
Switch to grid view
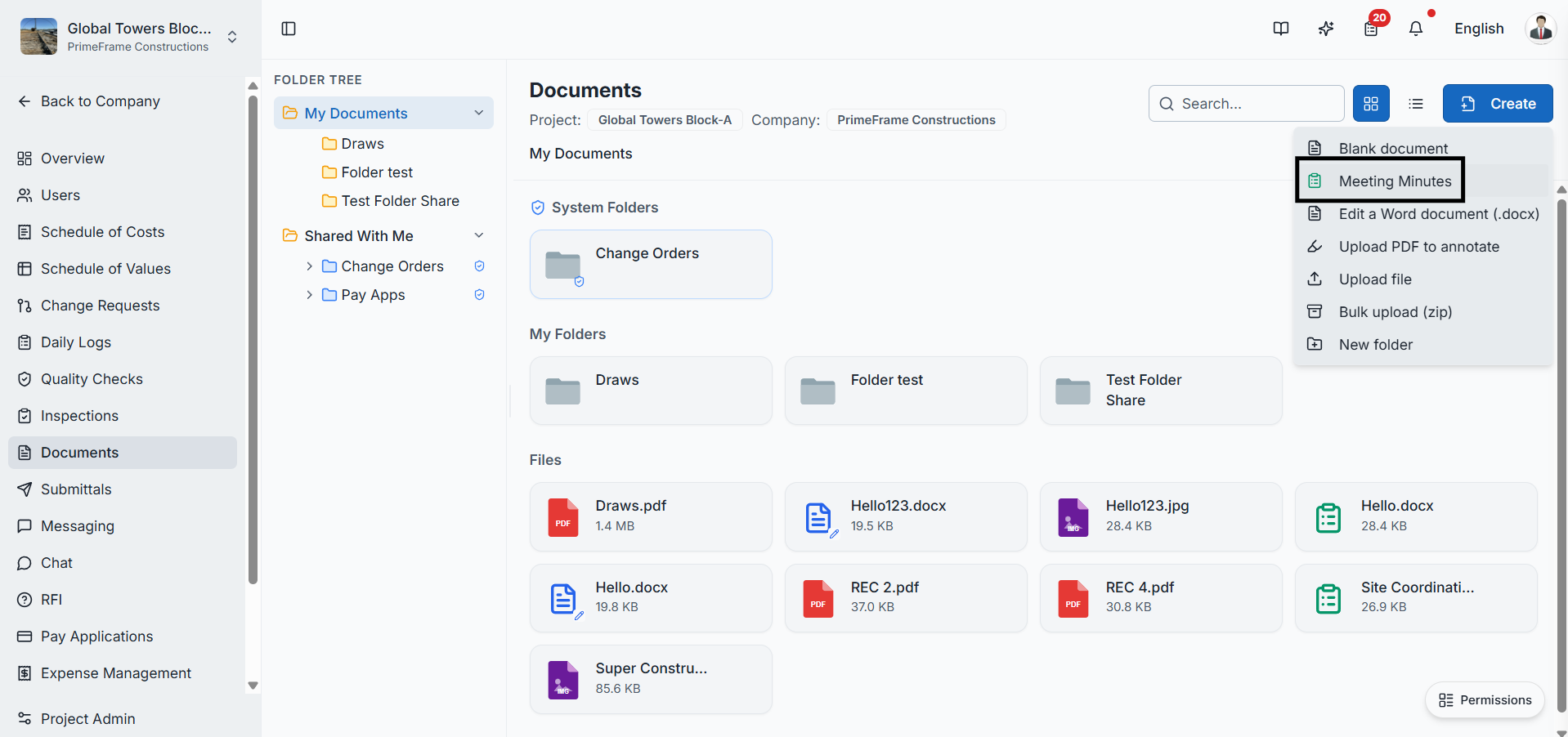pos(1371,104)
